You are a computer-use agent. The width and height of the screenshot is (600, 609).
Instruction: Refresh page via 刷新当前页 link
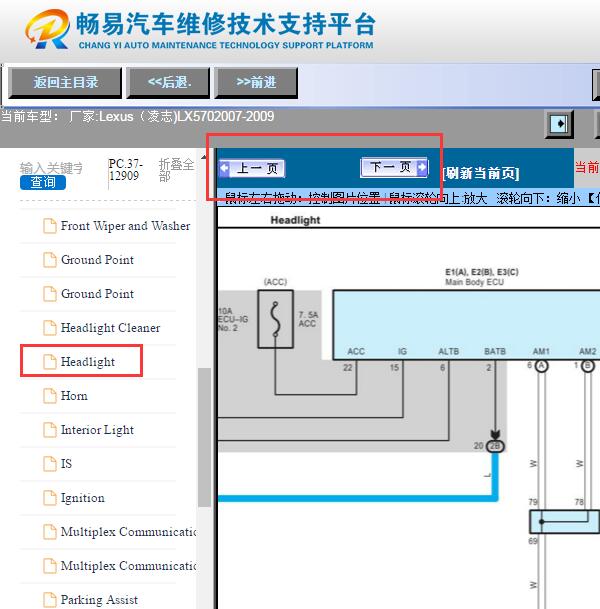point(481,173)
